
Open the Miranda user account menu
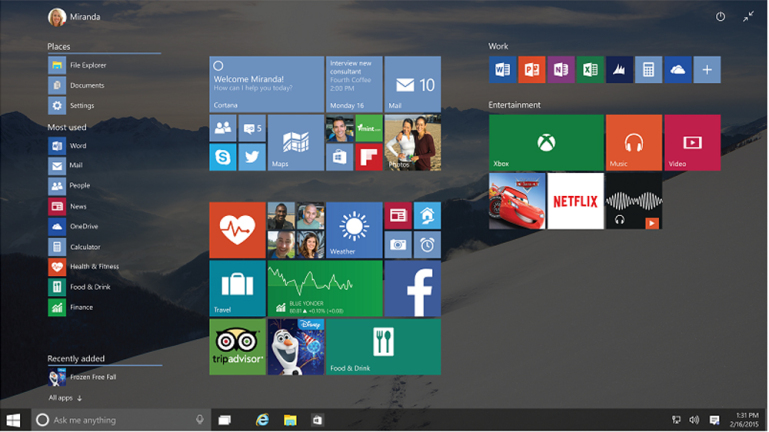coord(75,17)
